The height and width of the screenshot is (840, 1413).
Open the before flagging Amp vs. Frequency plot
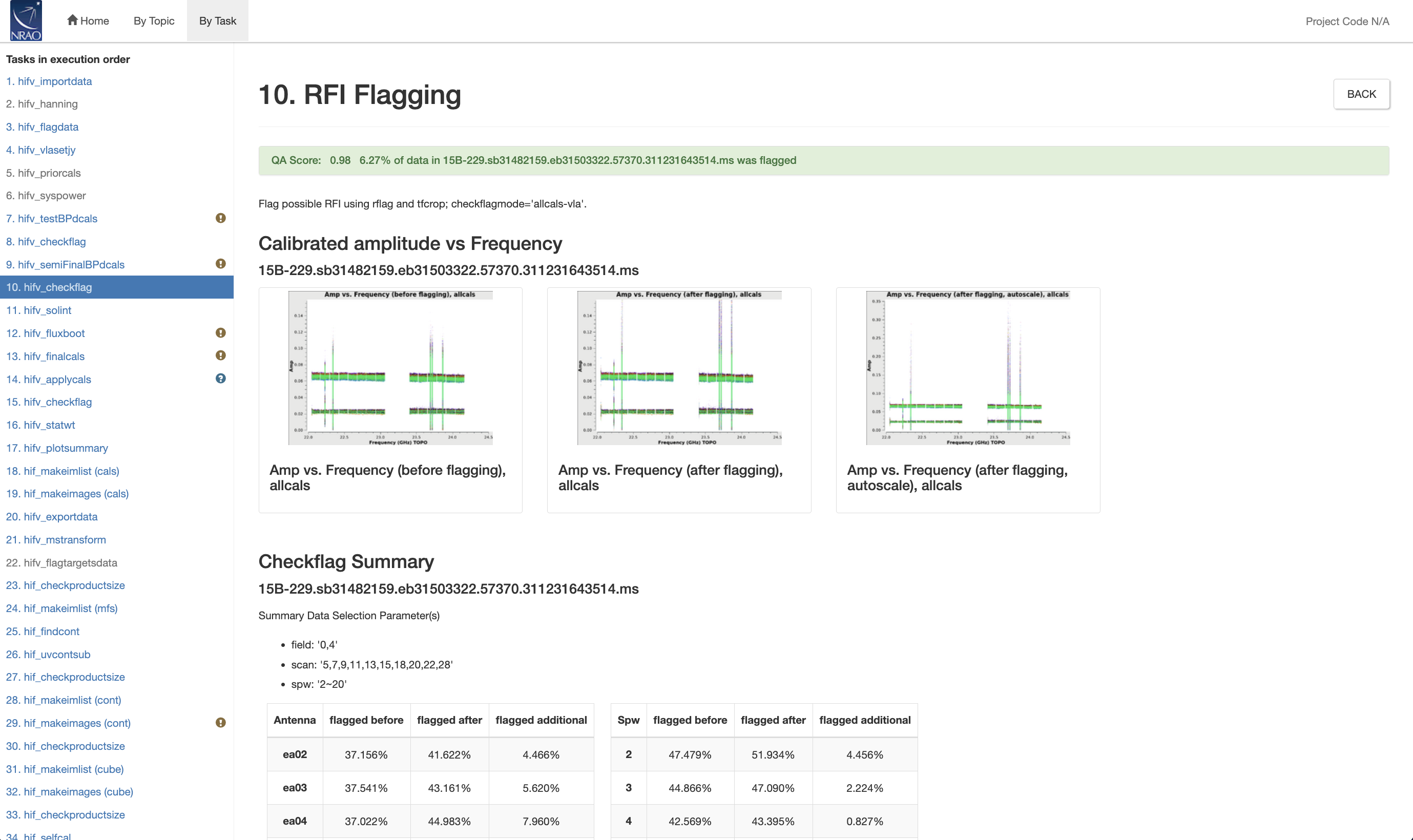coord(390,368)
